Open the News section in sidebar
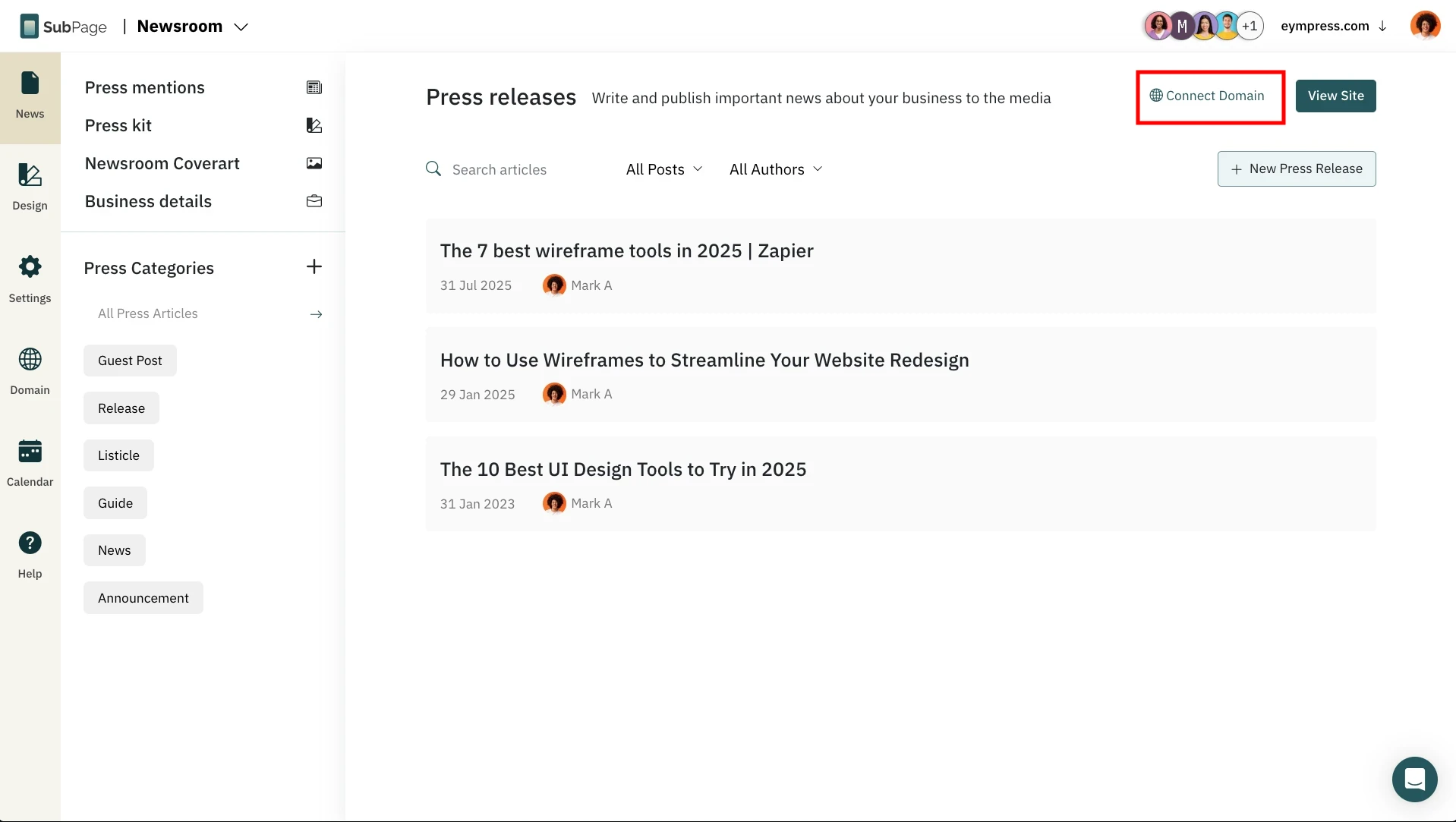This screenshot has width=1456, height=822. [30, 96]
